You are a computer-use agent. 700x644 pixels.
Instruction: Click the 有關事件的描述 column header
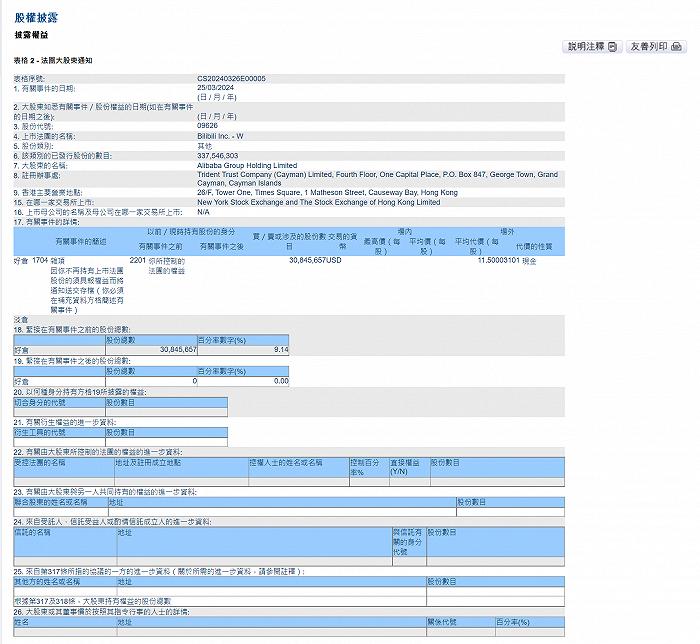coord(80,241)
